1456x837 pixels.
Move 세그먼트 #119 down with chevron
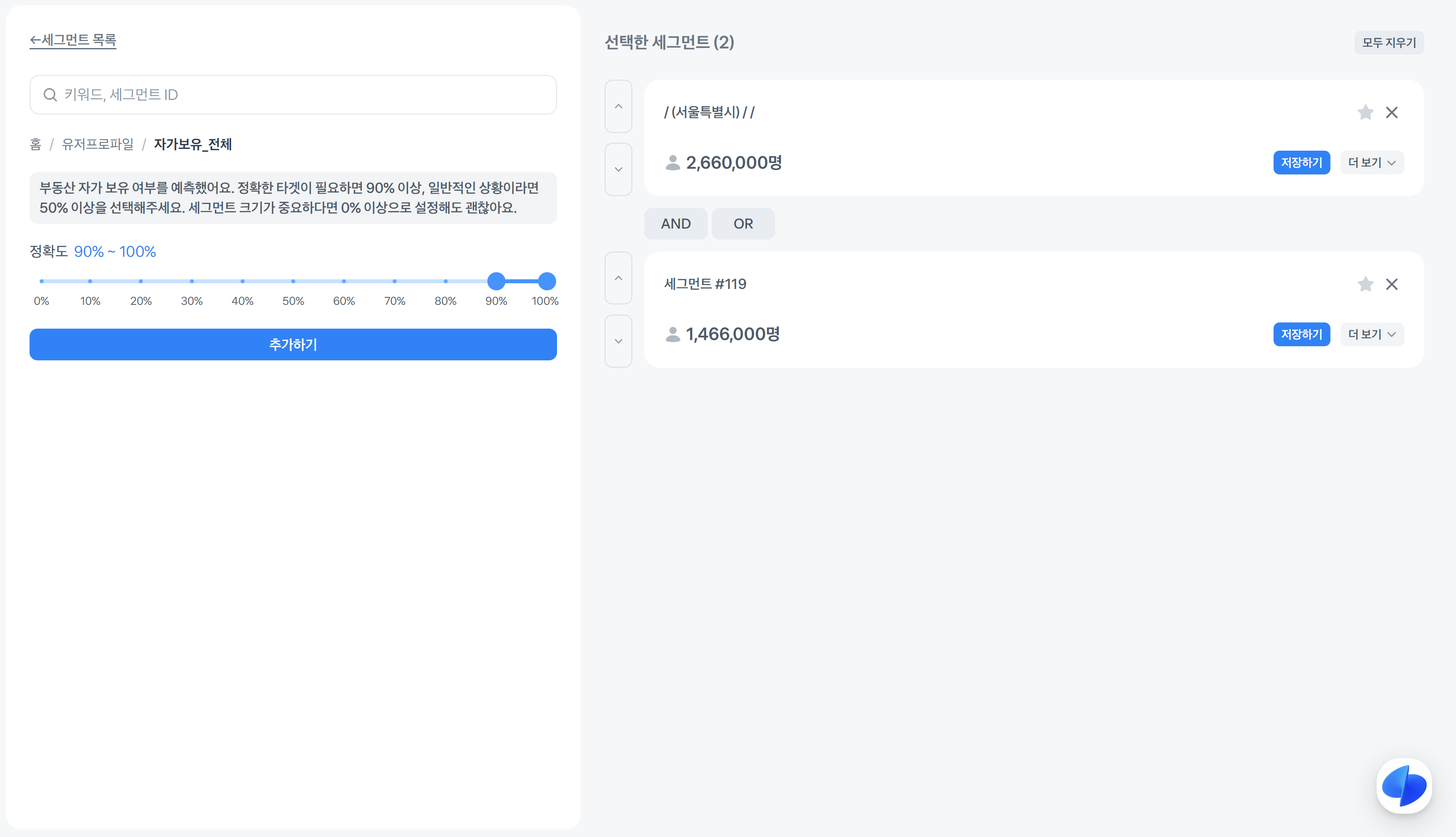(x=618, y=341)
